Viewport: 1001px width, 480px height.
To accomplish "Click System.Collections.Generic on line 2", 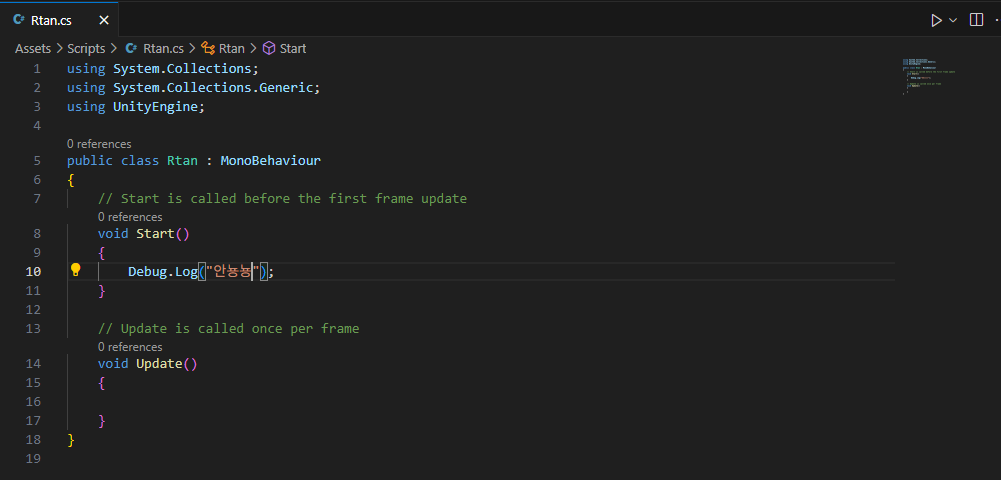I will coord(213,87).
